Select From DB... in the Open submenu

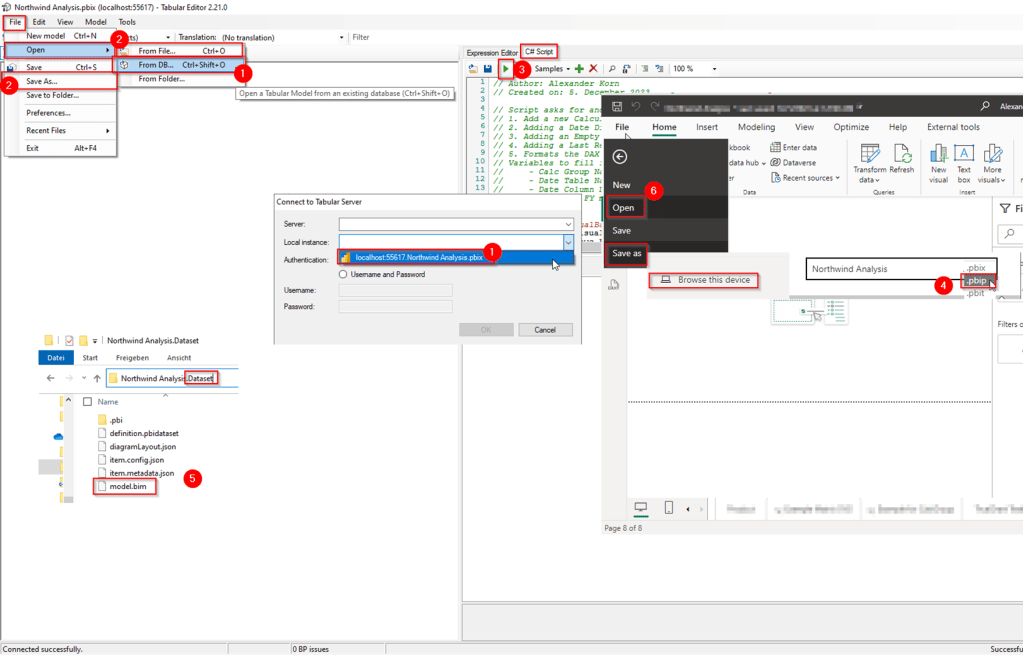[156, 65]
